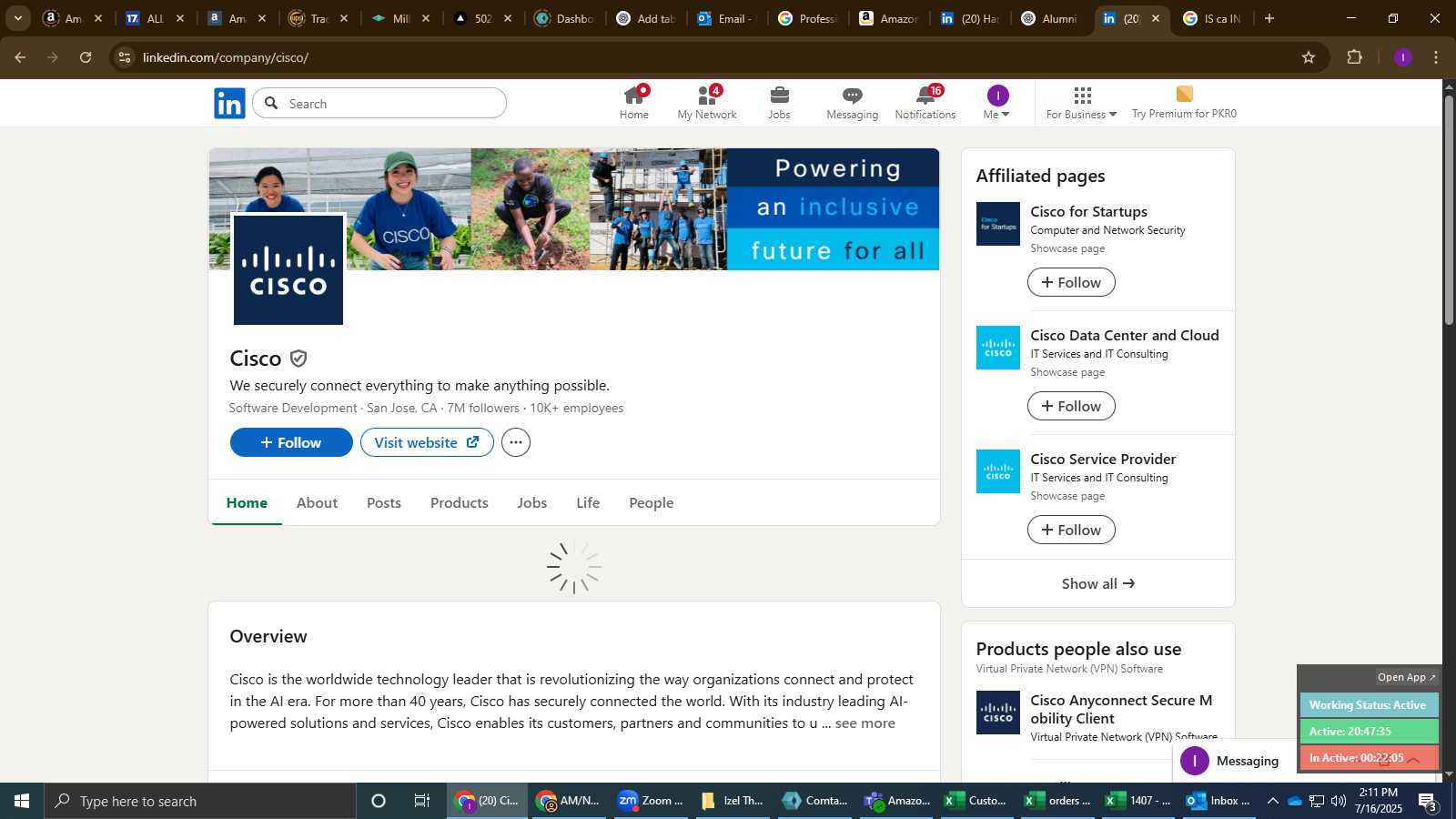Open volume control in system tray

click(1339, 801)
